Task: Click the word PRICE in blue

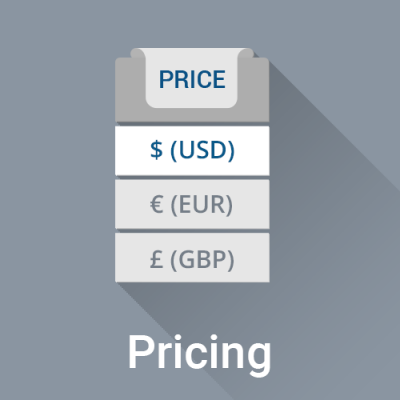Action: [x=192, y=79]
